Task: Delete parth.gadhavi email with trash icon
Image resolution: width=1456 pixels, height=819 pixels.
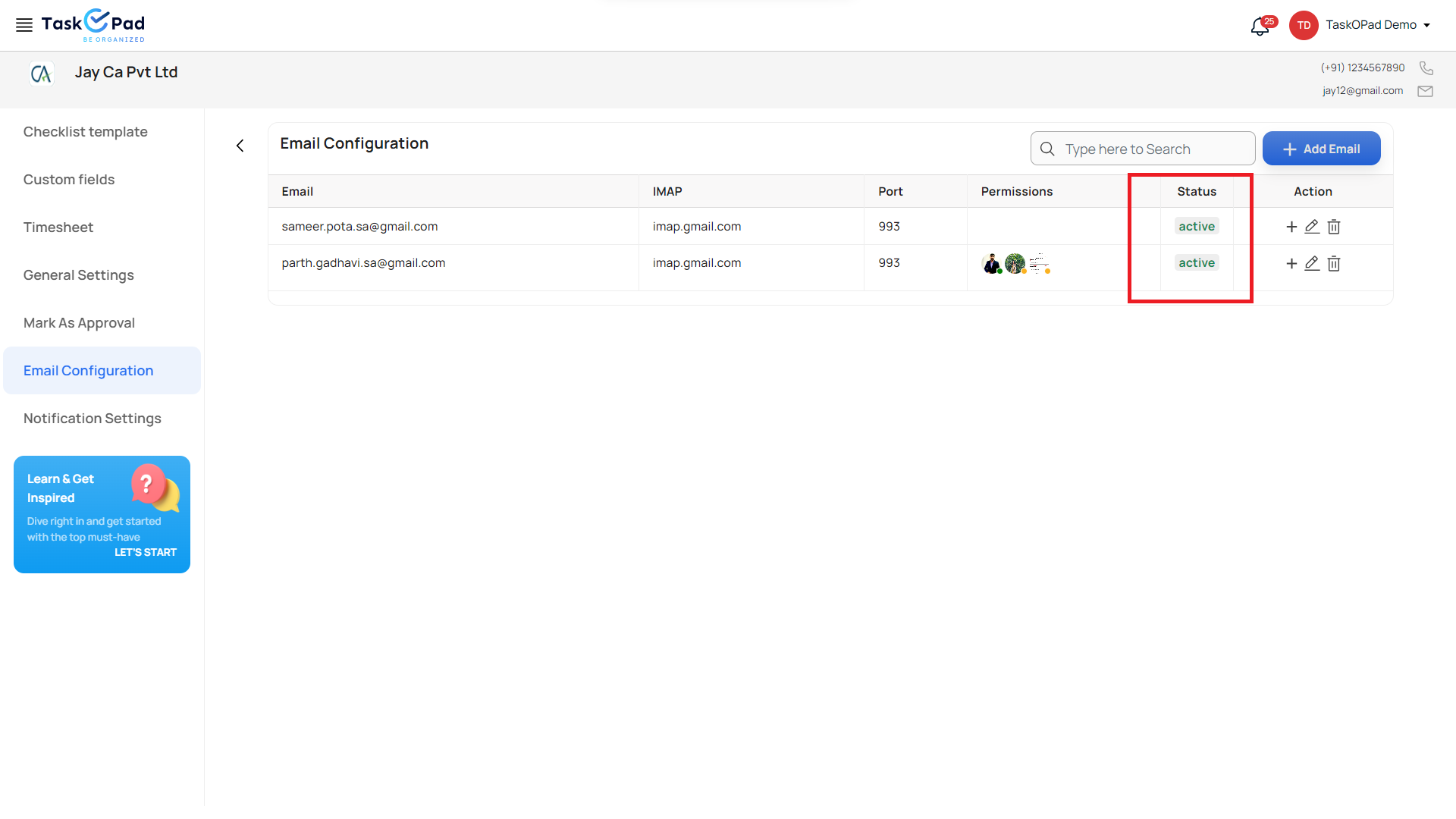Action: 1334,263
